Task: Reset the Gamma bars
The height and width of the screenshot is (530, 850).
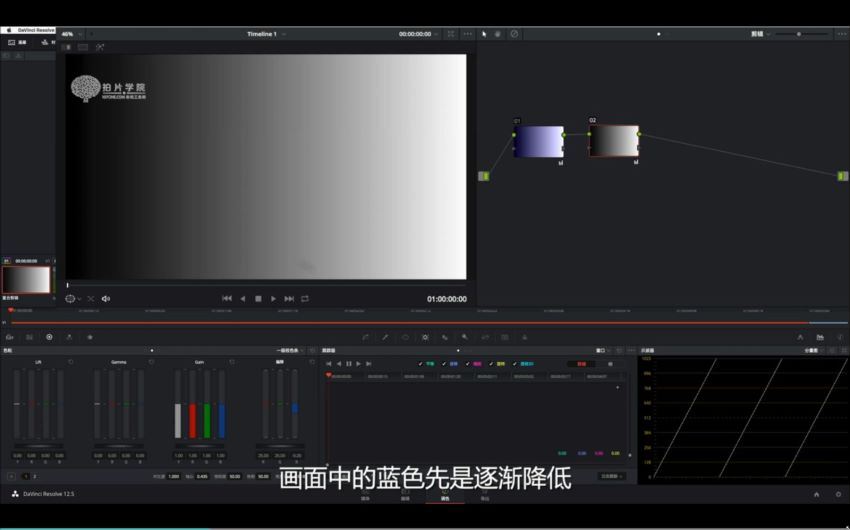Action: tap(151, 361)
